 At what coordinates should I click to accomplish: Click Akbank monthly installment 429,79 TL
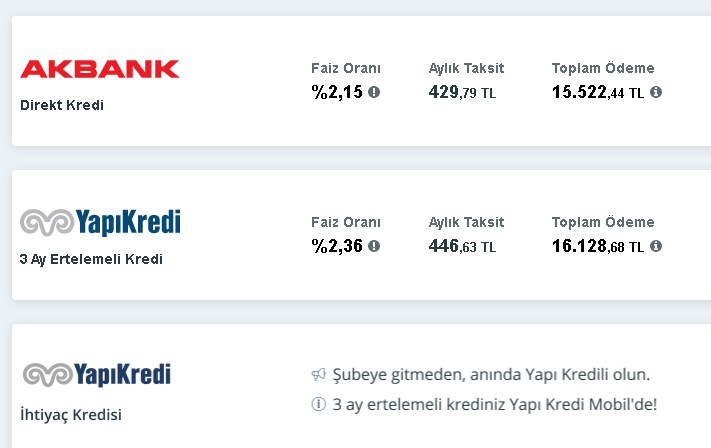[x=463, y=93]
